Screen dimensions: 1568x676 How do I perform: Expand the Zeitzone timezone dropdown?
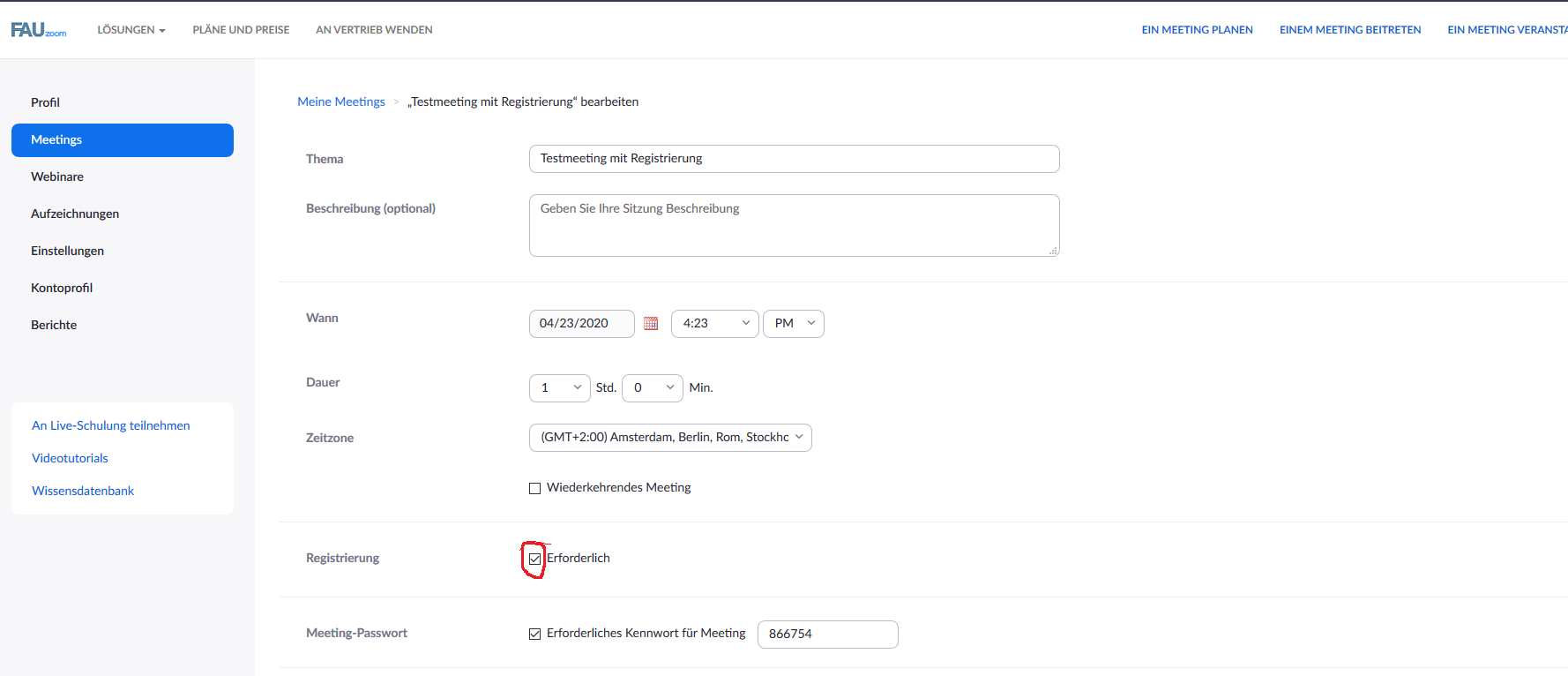[x=669, y=438]
